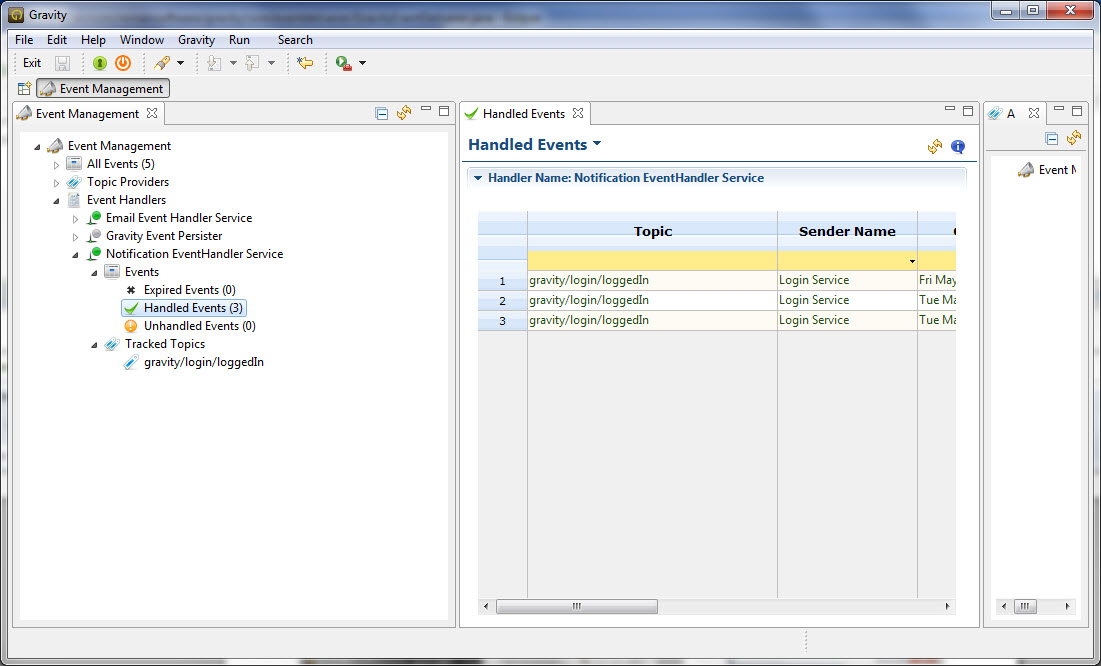Open the Handled Events title dropdown
This screenshot has width=1101, height=666.
pyautogui.click(x=597, y=144)
